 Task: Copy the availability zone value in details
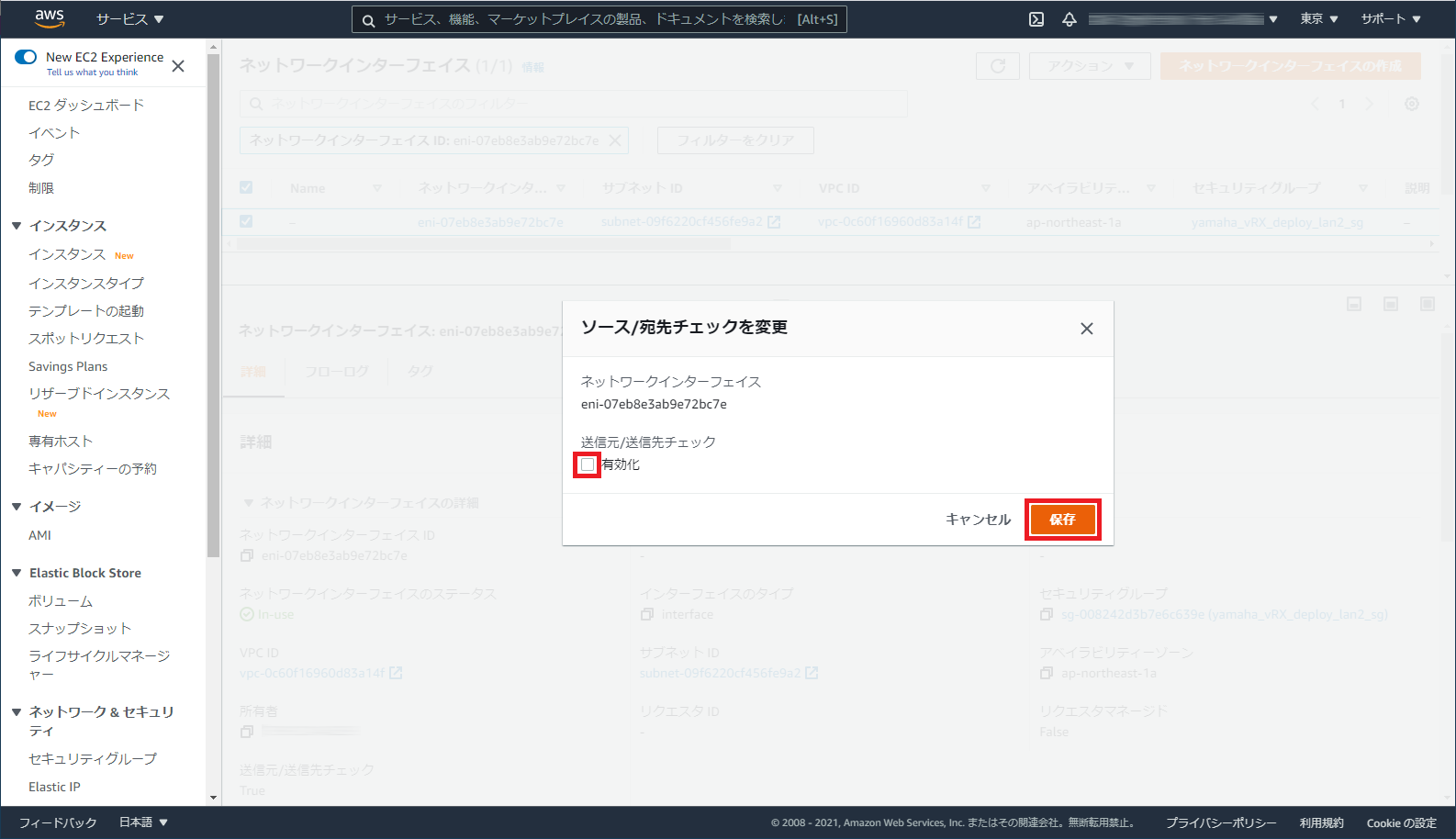tap(1047, 673)
